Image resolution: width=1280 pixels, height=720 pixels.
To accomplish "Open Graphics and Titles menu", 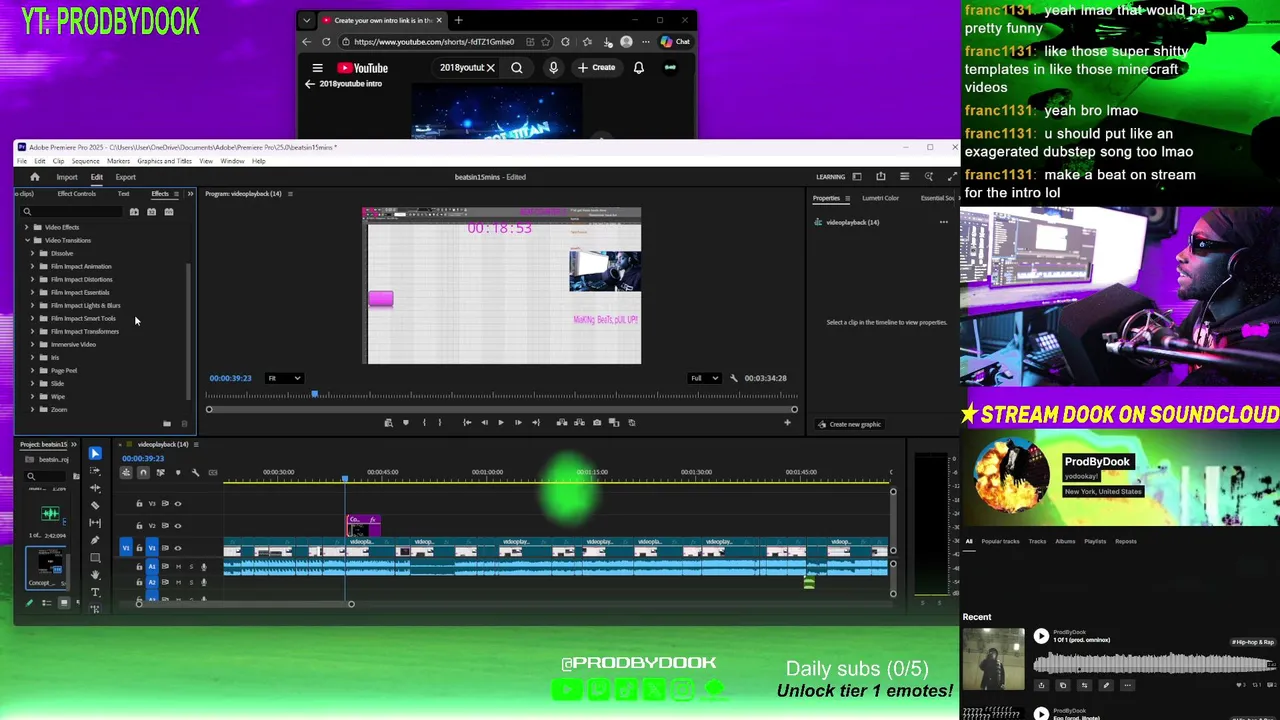I will click(x=164, y=161).
